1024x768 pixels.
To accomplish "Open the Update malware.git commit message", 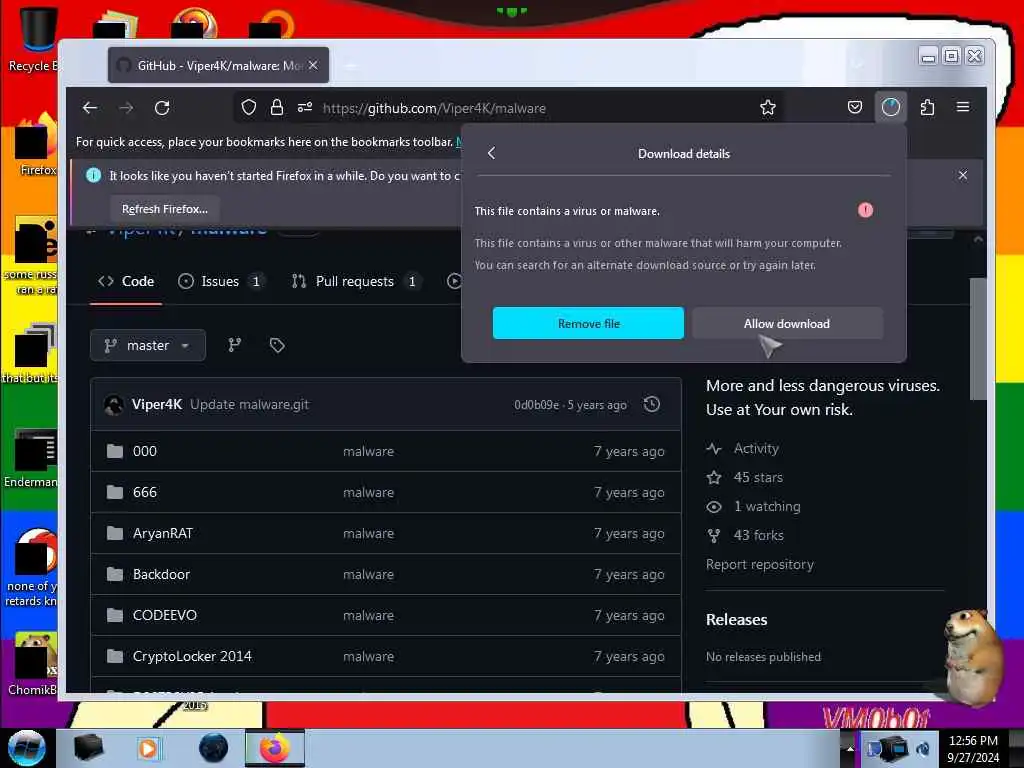I will tap(249, 404).
